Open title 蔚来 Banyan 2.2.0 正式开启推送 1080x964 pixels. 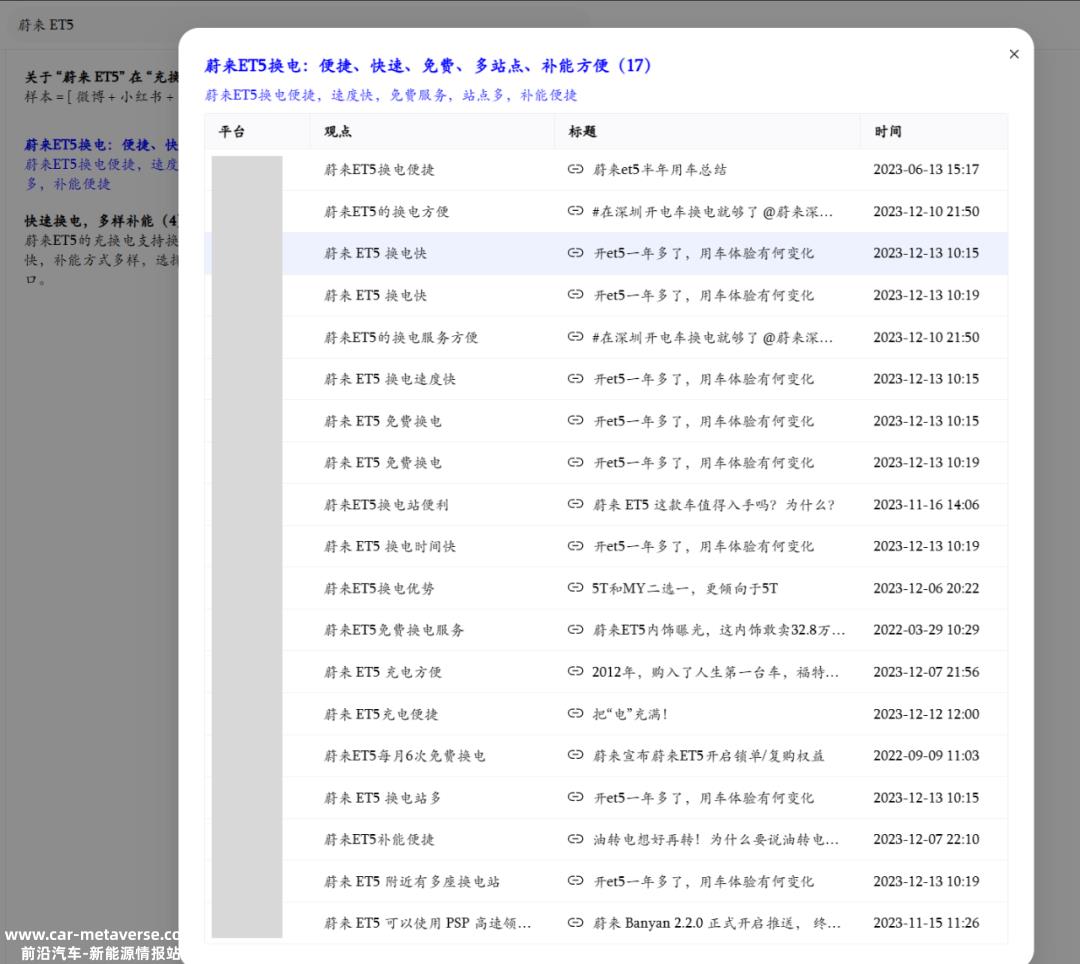(716, 923)
